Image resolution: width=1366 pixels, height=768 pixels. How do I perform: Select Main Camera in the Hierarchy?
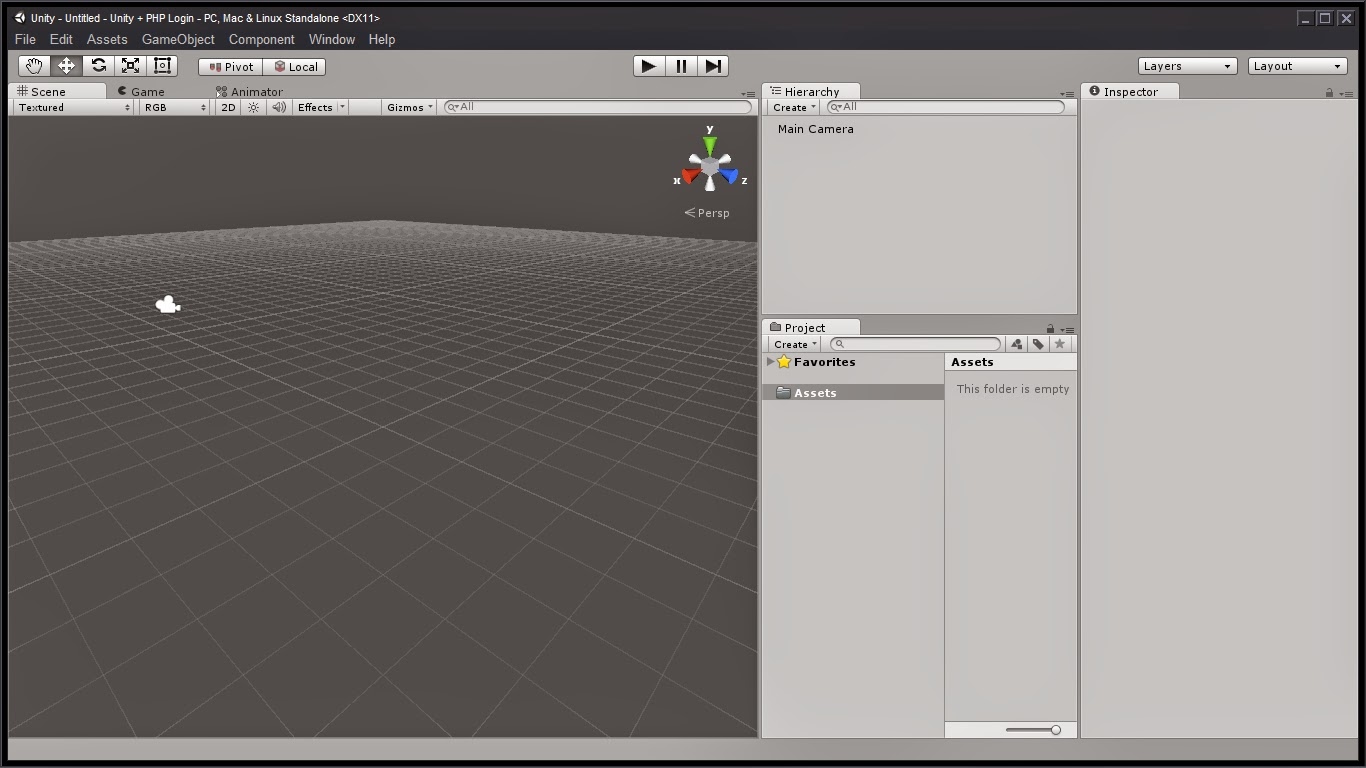click(814, 128)
